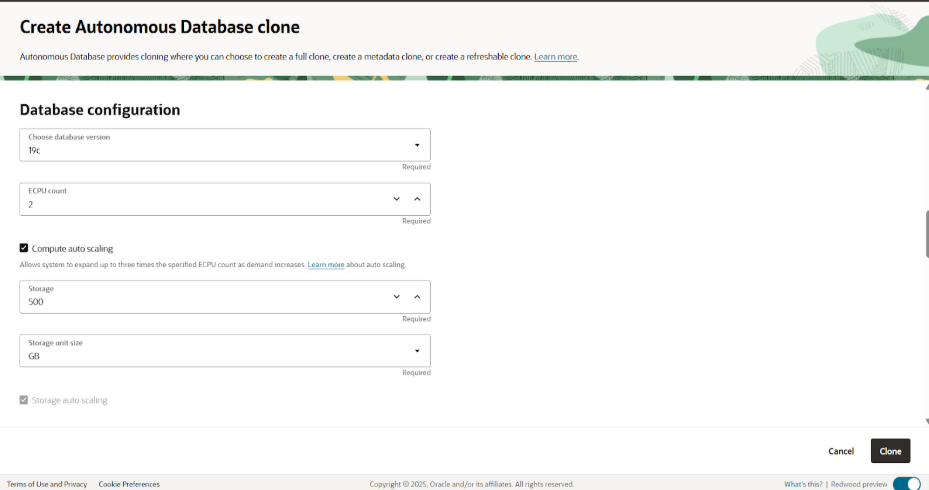Viewport: 929px width, 490px height.
Task: Open Cookie Preferences link
Action: pyautogui.click(x=129, y=484)
